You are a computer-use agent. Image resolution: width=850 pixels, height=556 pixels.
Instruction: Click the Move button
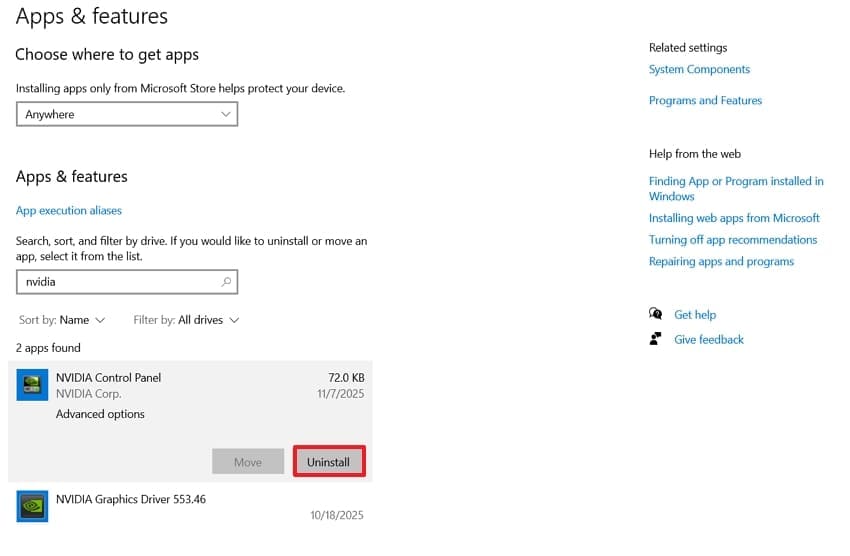click(x=248, y=462)
